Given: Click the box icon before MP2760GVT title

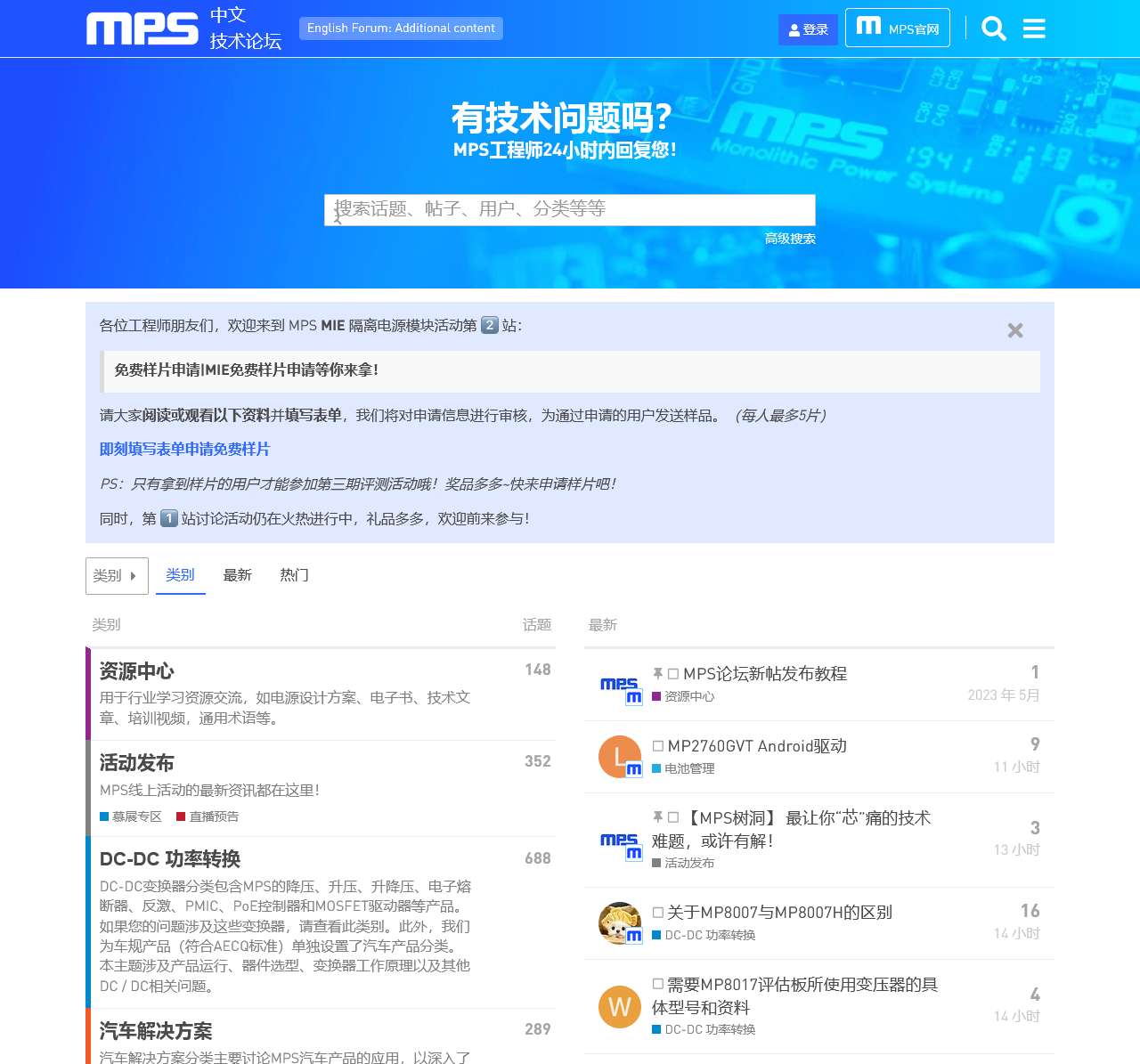Looking at the screenshot, I should coord(658,746).
